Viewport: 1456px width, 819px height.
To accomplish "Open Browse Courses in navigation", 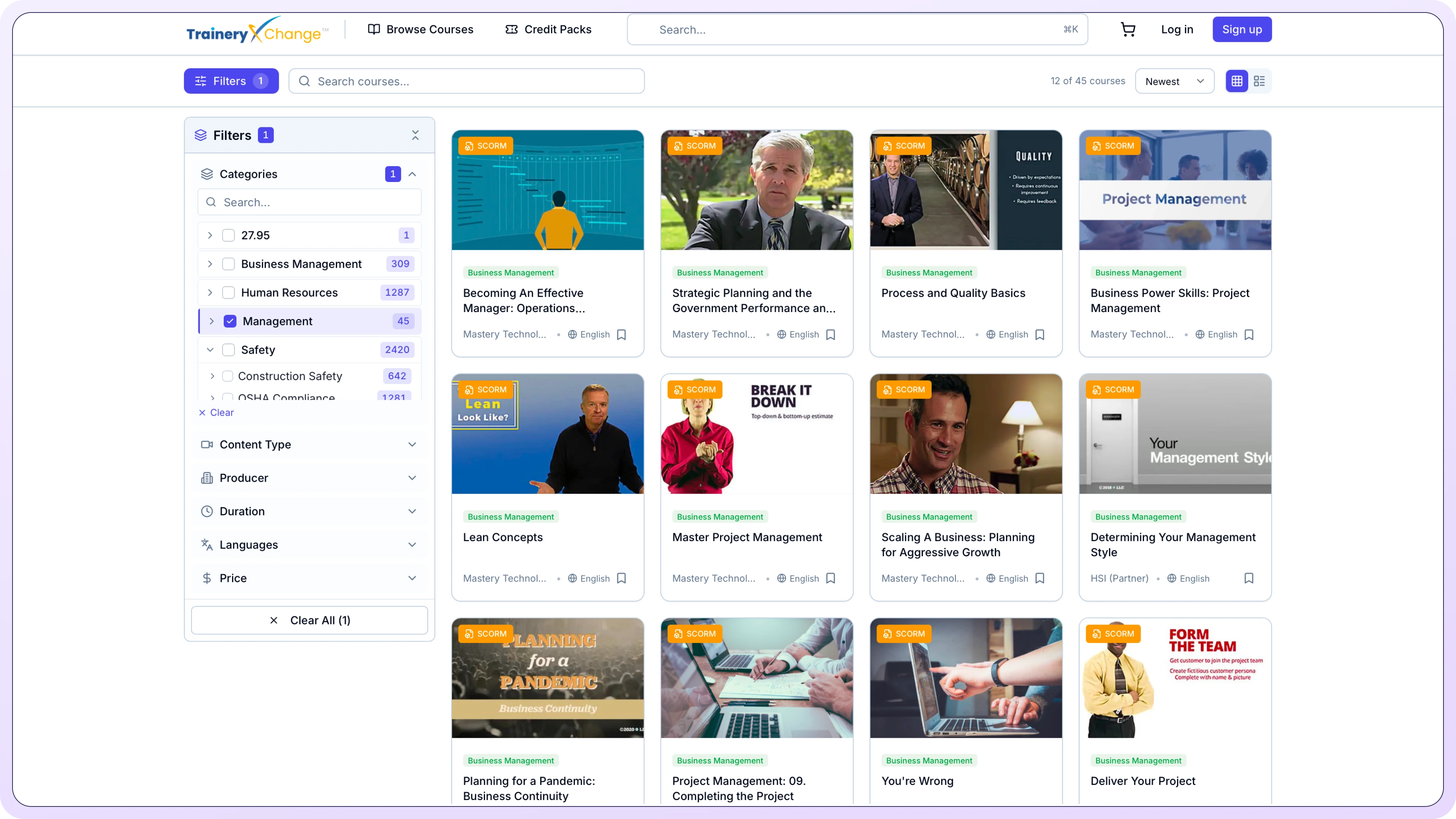I will [x=420, y=30].
